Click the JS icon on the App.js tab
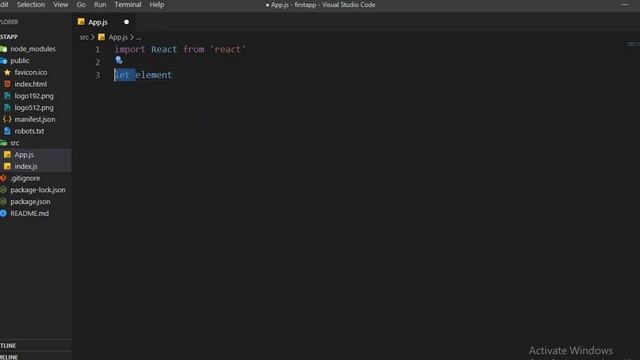The image size is (640, 360). pyautogui.click(x=81, y=22)
